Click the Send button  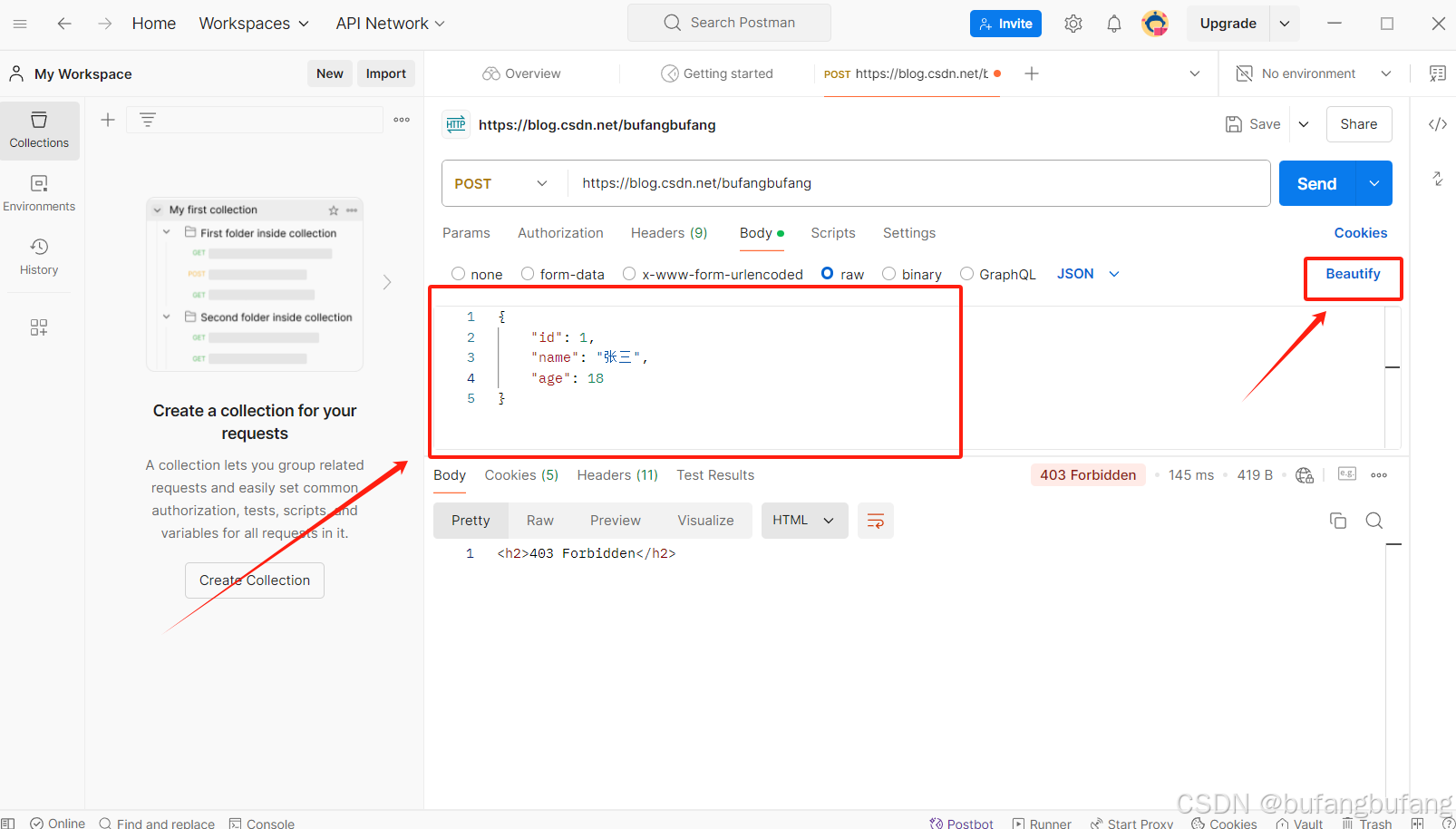point(1317,183)
